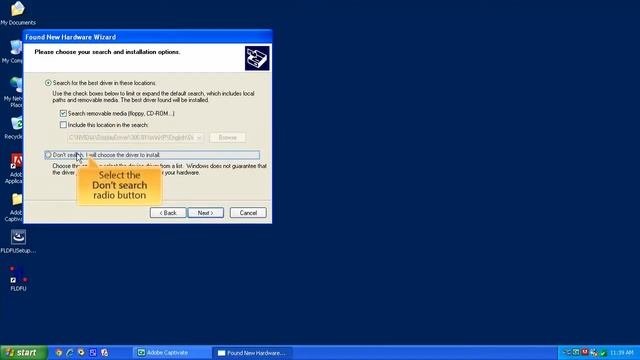The image size is (640, 360).
Task: Check Include this location in the search
Action: [x=63, y=124]
